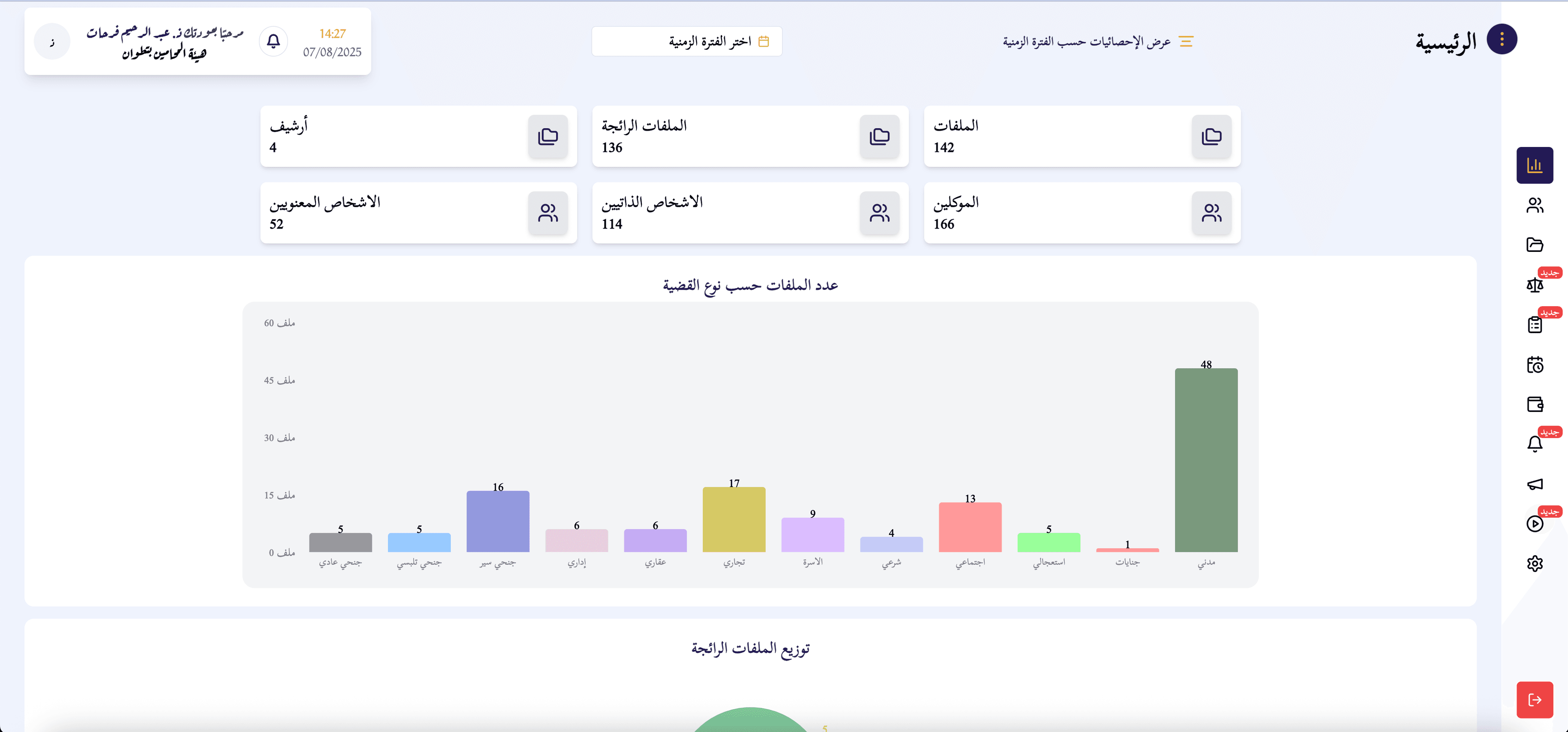Open the clients people icon in the sidebar
1568x732 pixels.
[1535, 205]
